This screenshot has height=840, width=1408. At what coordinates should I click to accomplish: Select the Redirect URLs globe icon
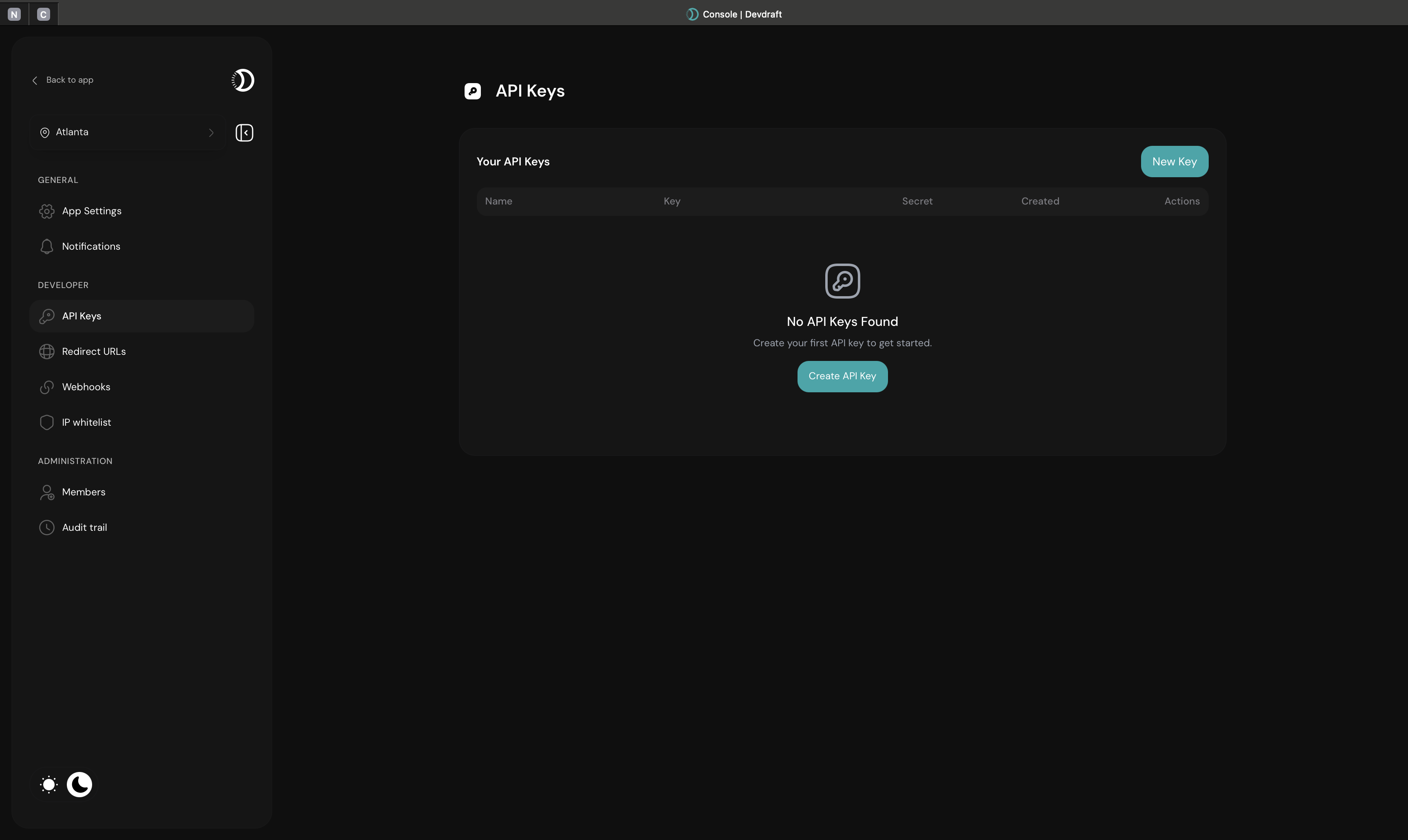(x=47, y=351)
